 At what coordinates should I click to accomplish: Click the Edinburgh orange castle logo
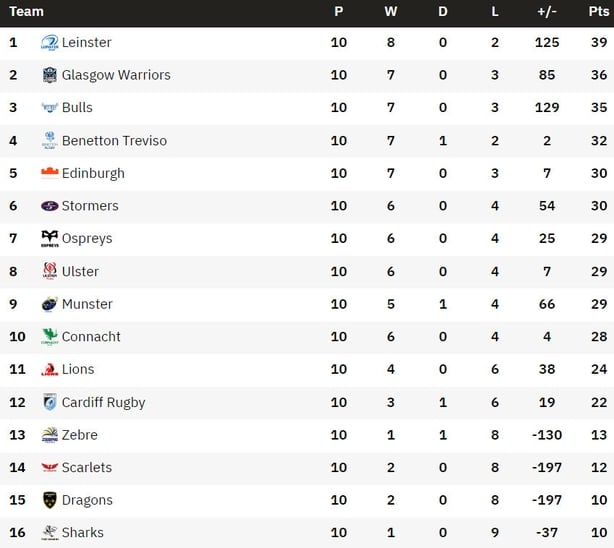[50, 173]
